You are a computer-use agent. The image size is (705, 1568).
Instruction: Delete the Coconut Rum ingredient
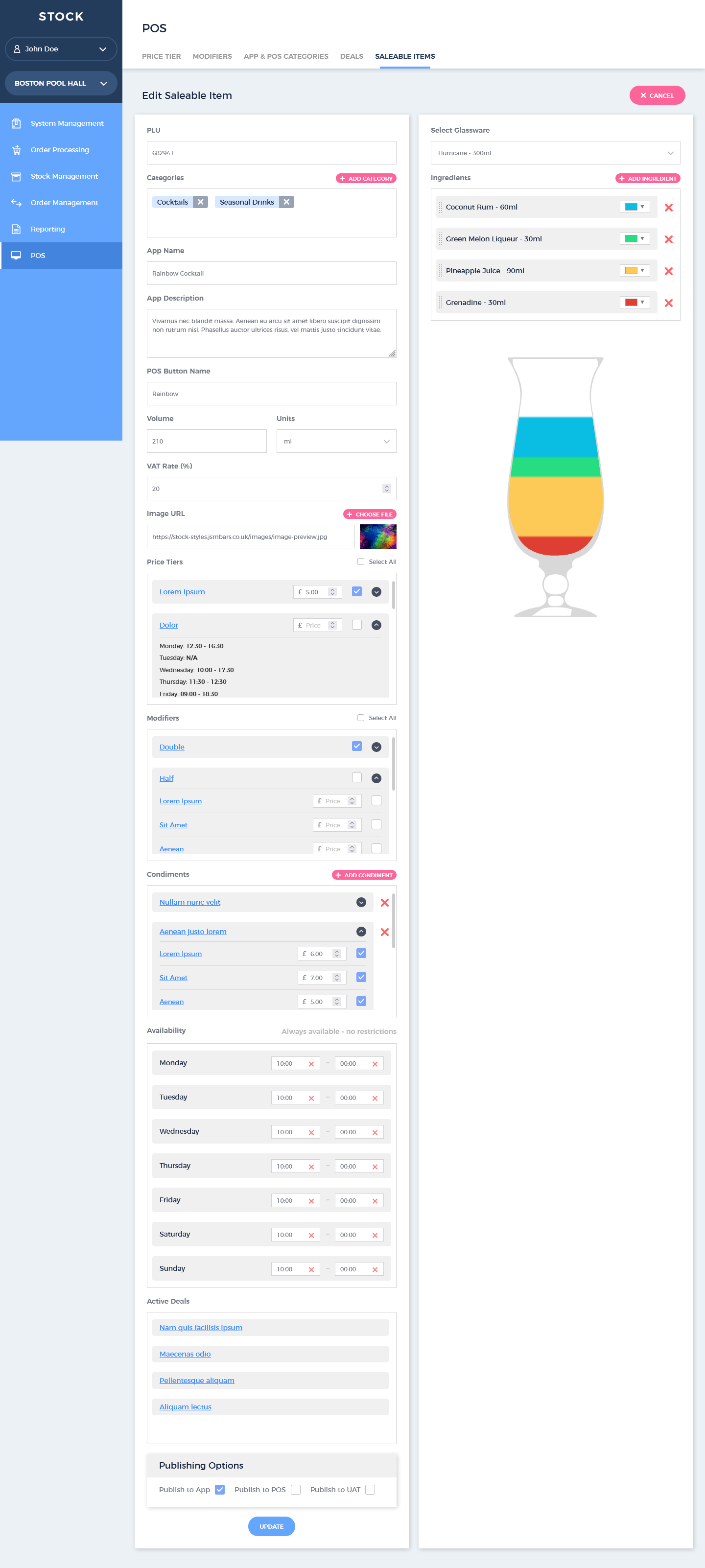pyautogui.click(x=668, y=208)
